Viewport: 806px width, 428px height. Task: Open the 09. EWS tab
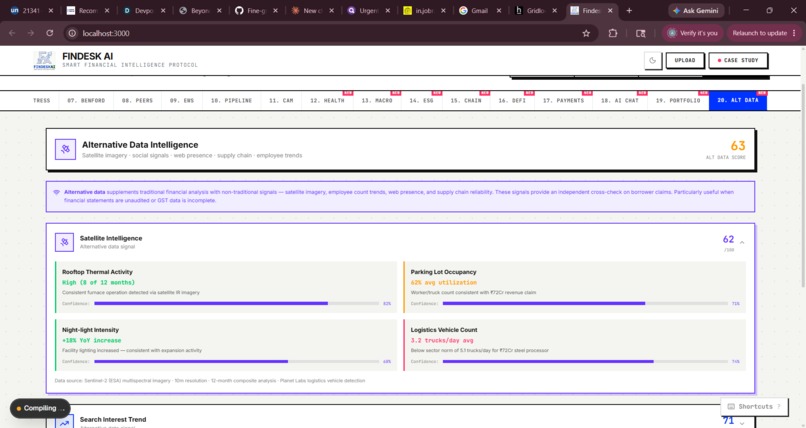coord(182,101)
